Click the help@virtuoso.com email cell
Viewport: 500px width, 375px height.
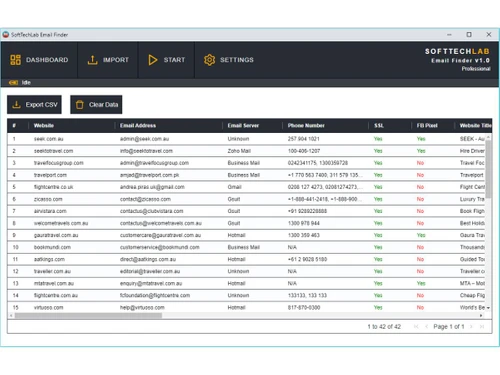click(x=142, y=307)
